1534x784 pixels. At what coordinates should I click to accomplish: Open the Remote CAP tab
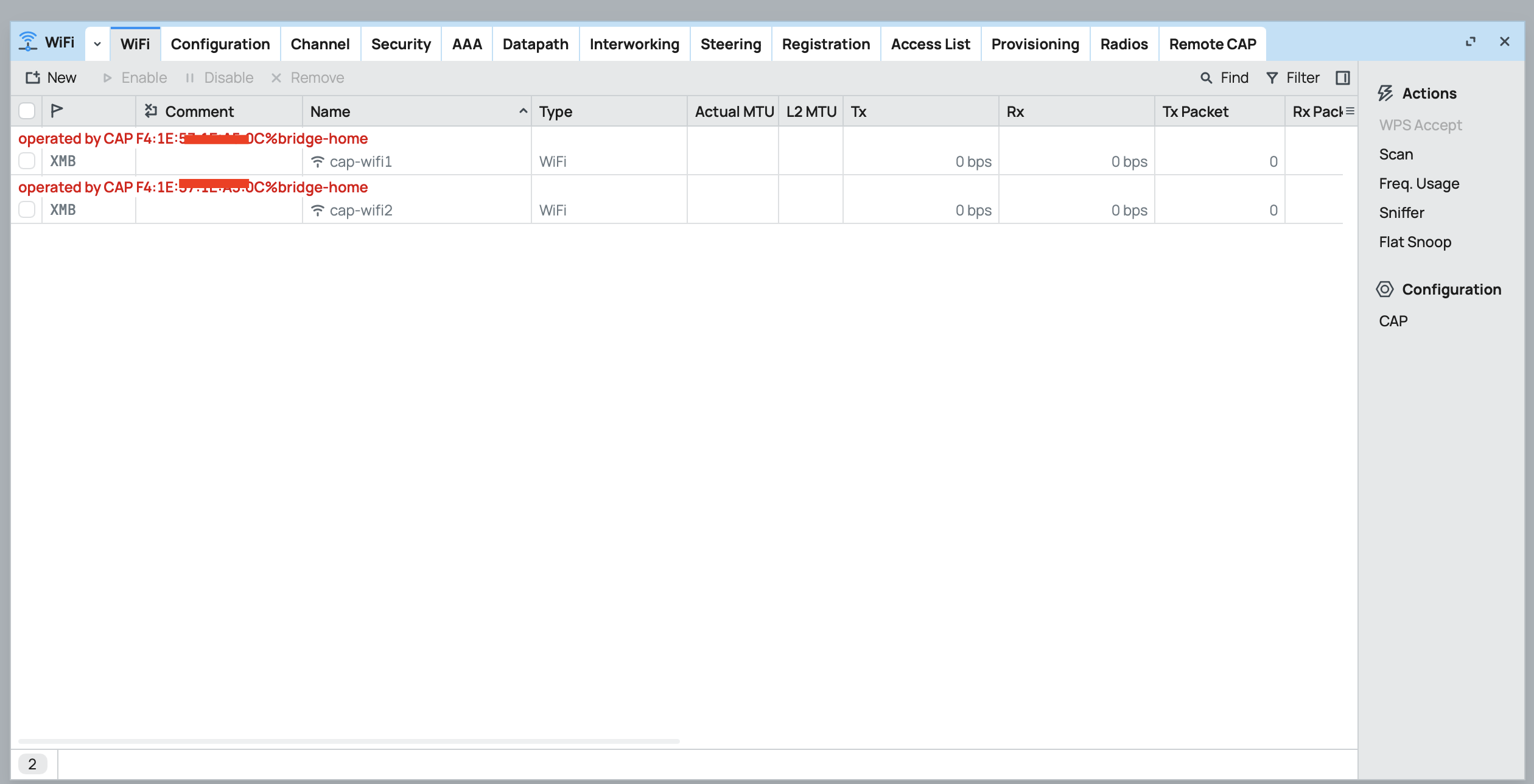click(x=1212, y=44)
